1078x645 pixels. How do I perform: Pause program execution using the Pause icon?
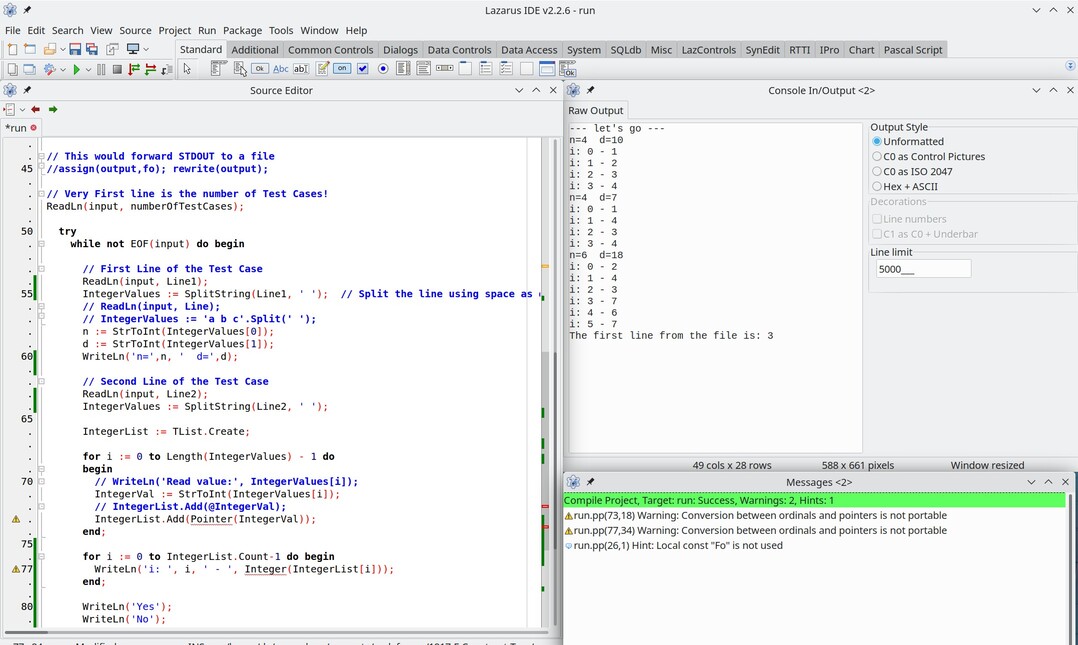[x=101, y=70]
